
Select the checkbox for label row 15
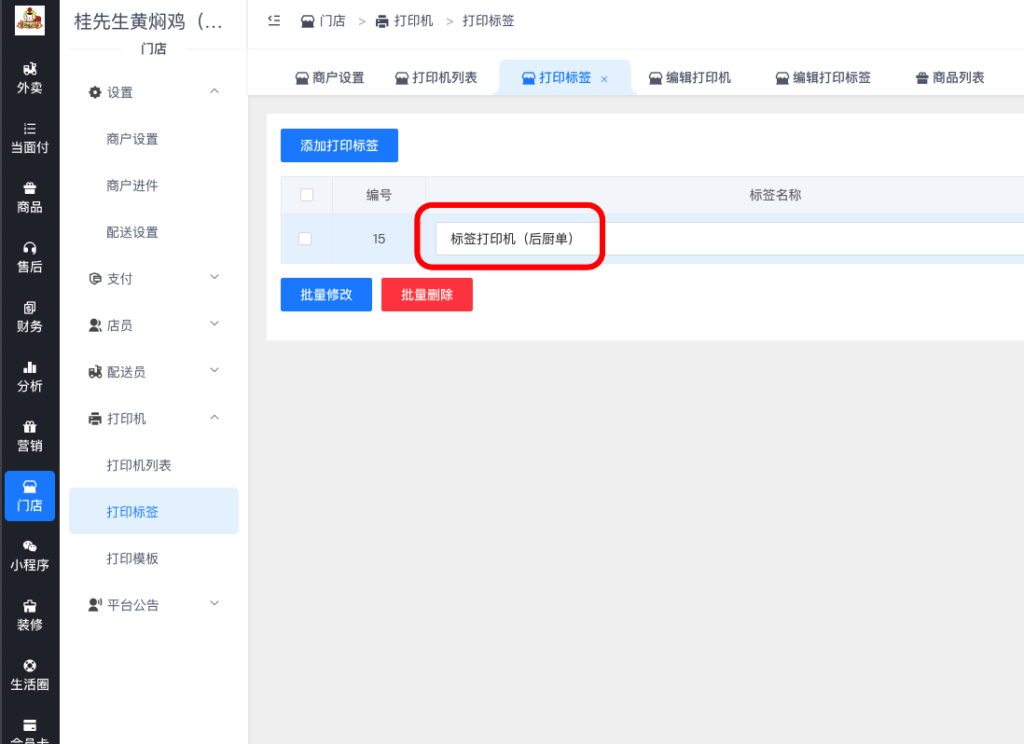click(x=306, y=238)
